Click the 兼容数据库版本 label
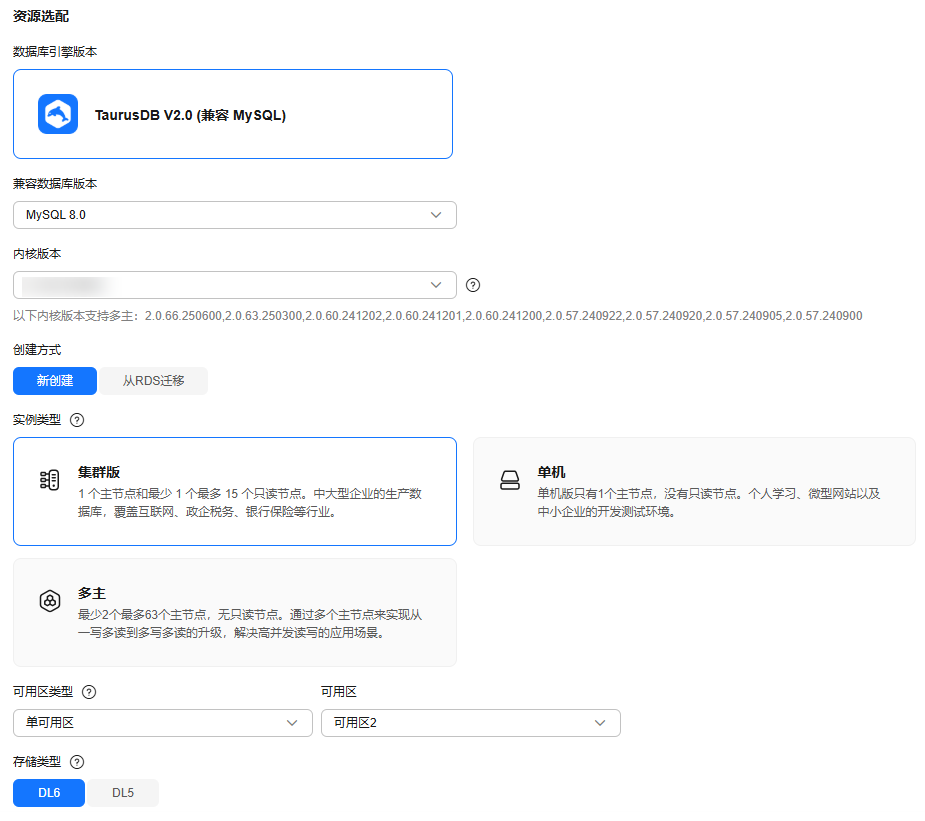The image size is (925, 821). click(x=55, y=184)
